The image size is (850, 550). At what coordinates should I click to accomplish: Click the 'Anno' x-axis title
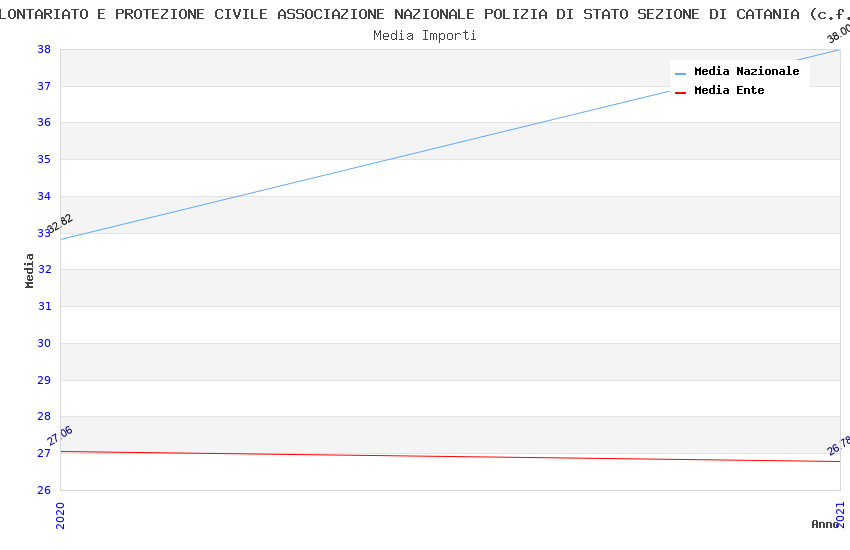click(825, 524)
